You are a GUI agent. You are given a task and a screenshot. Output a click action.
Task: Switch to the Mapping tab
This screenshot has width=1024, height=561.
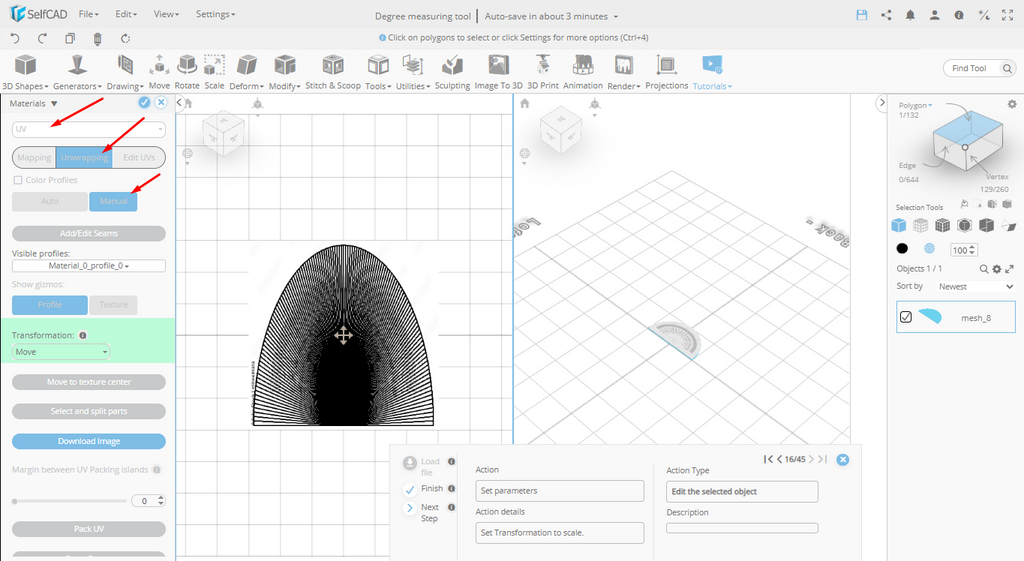34,157
